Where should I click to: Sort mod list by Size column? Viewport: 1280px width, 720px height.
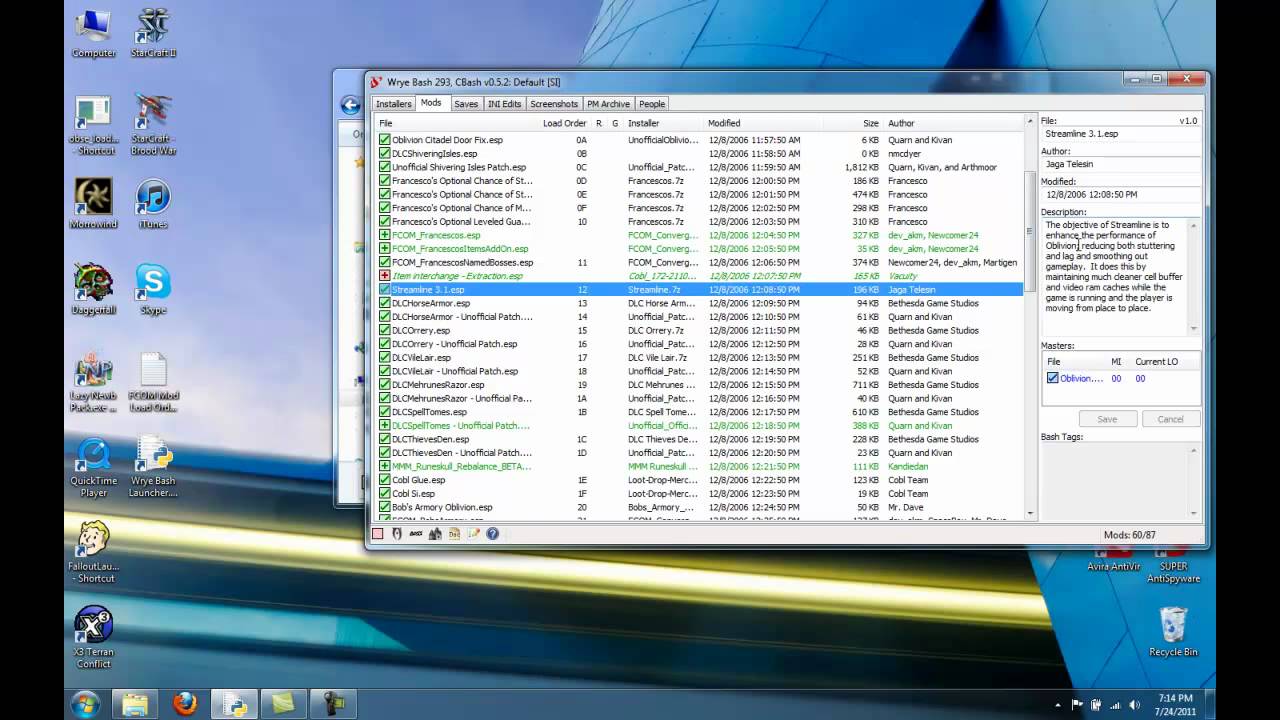pyautogui.click(x=853, y=123)
